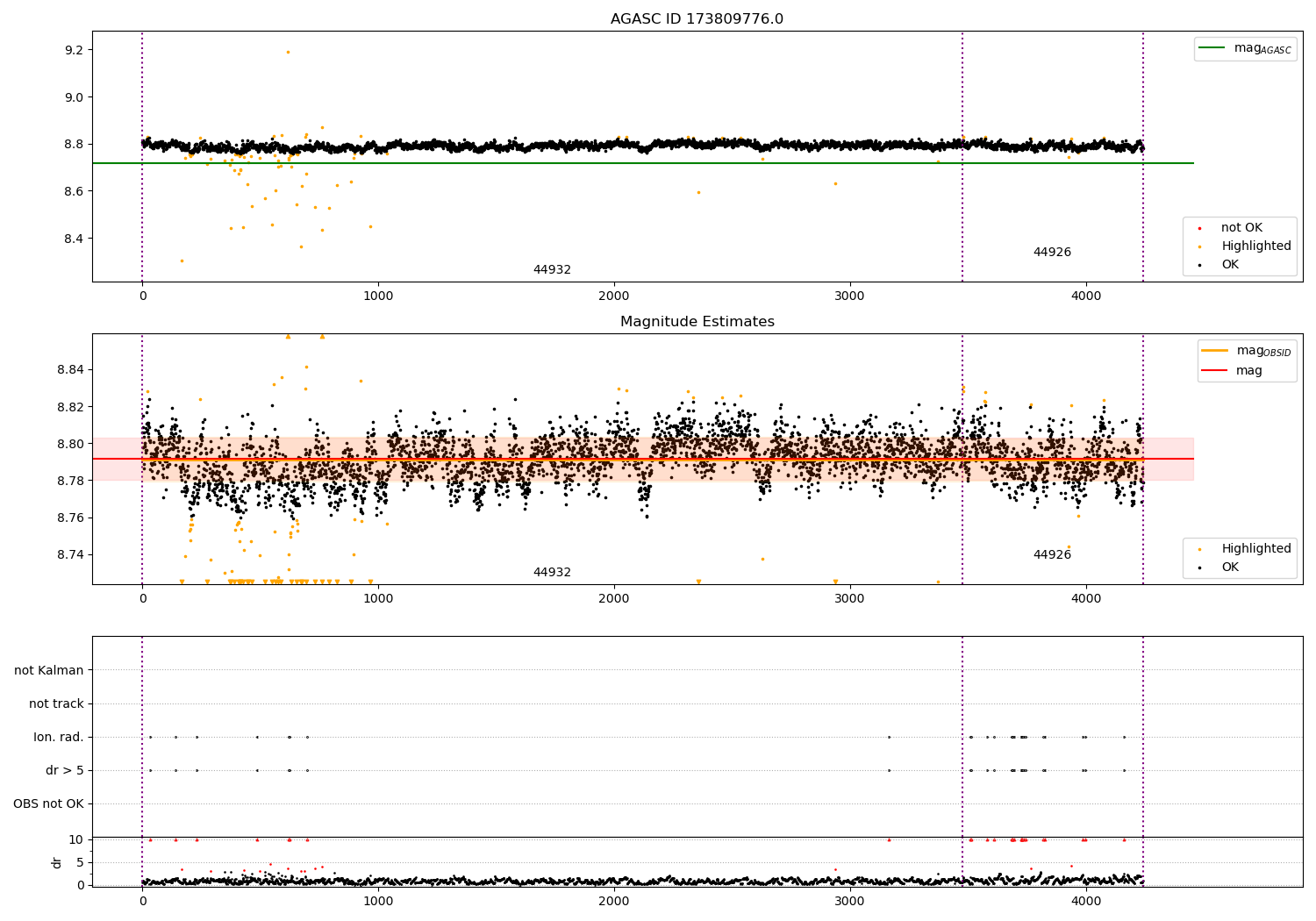Click x-axis tick '2000' under the bottom plot

click(614, 901)
